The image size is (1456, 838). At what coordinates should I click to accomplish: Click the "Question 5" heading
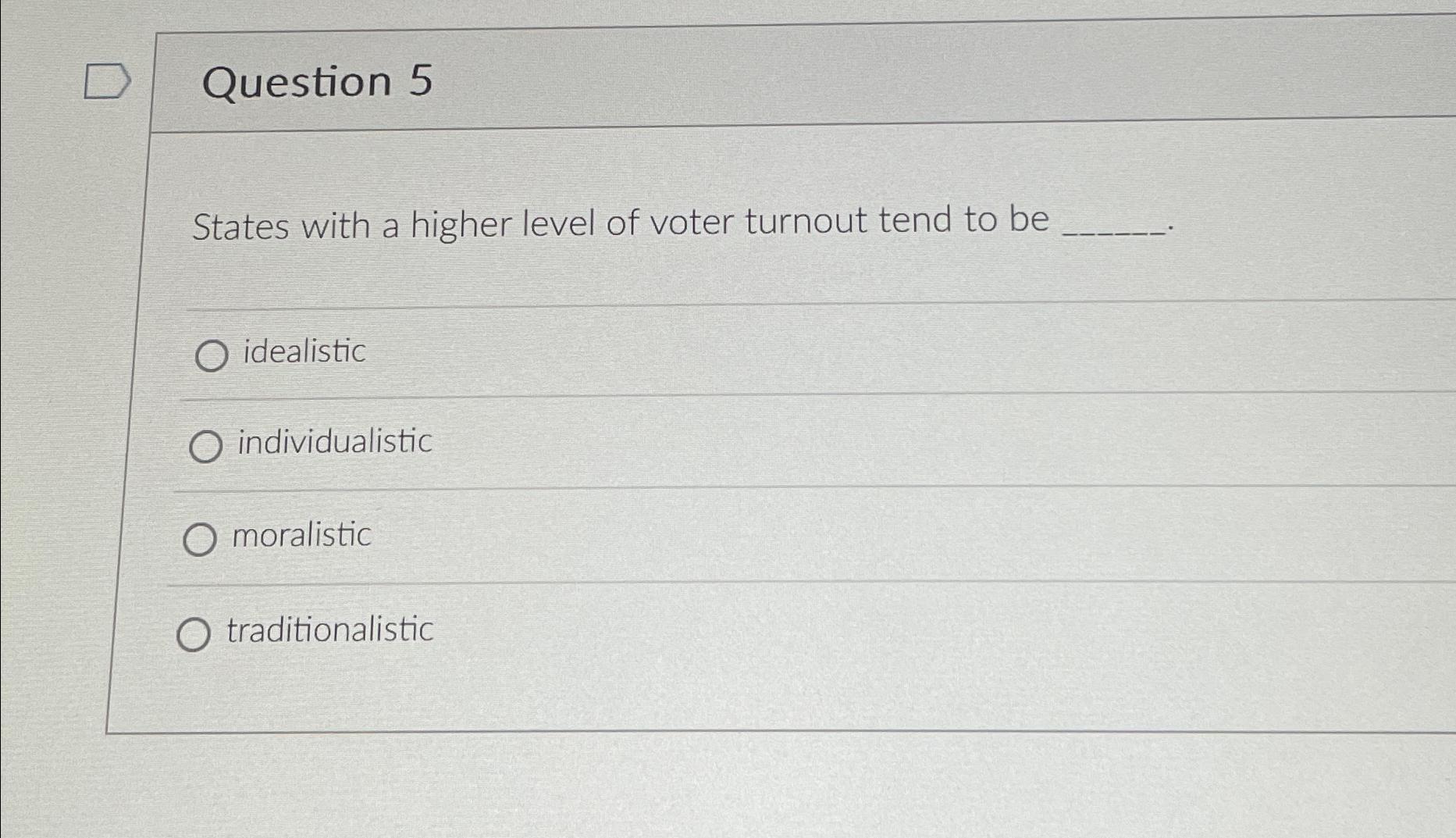(x=317, y=81)
